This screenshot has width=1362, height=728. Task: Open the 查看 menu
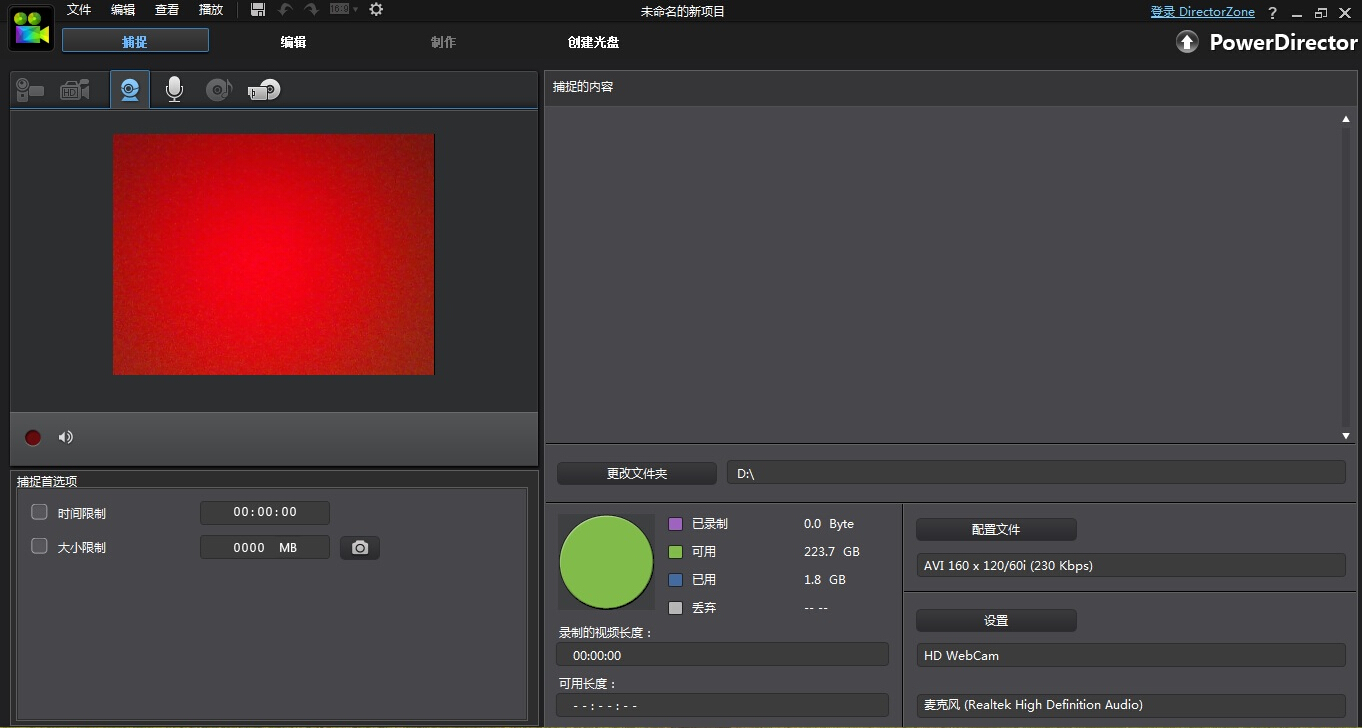[167, 10]
